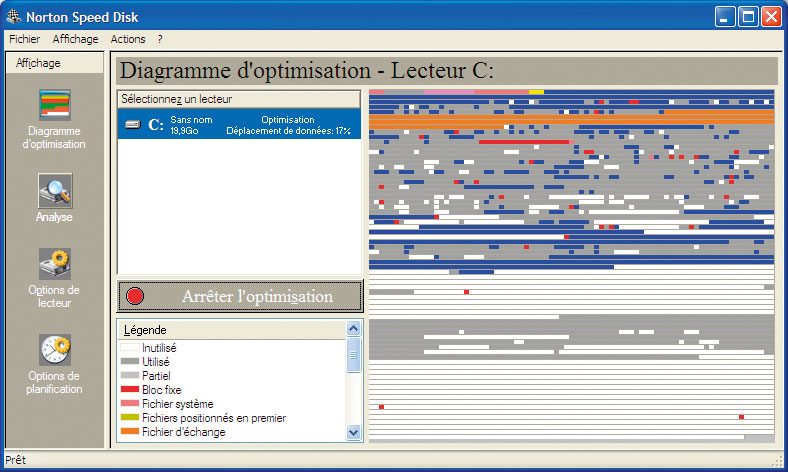Open the Actions menu
The image size is (788, 472).
click(128, 39)
